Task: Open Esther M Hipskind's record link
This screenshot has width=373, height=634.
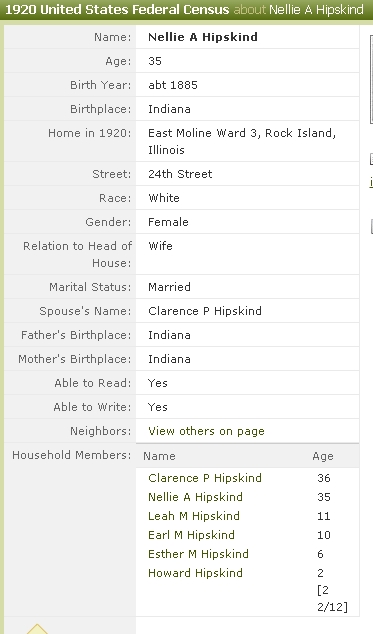Action: click(198, 554)
